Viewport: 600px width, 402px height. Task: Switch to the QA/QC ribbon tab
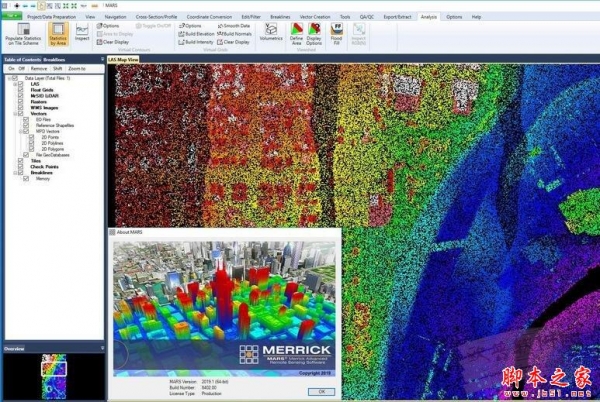pyautogui.click(x=367, y=17)
